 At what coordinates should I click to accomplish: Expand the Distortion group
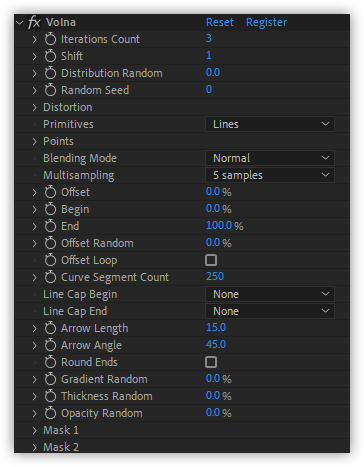[x=35, y=107]
